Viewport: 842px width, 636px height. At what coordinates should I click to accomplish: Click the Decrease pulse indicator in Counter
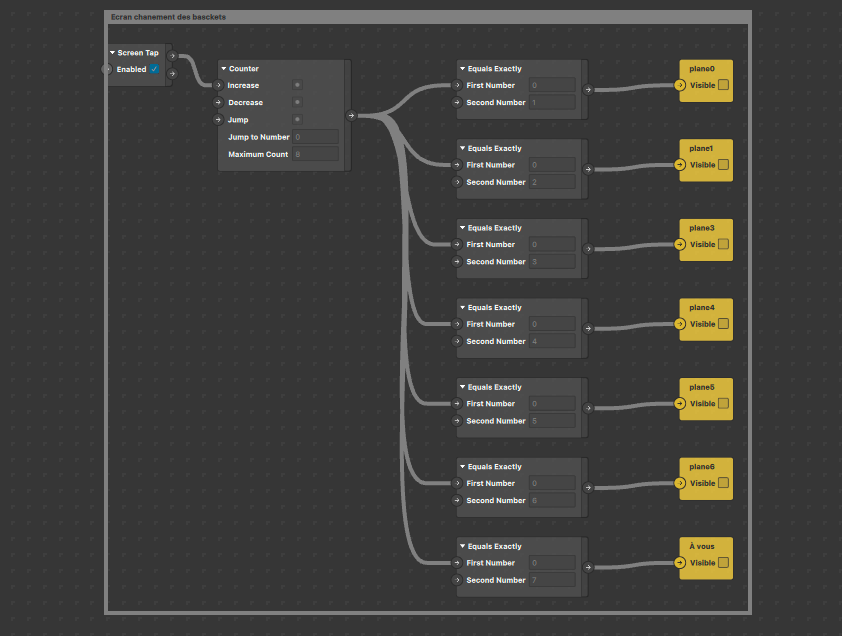[297, 102]
